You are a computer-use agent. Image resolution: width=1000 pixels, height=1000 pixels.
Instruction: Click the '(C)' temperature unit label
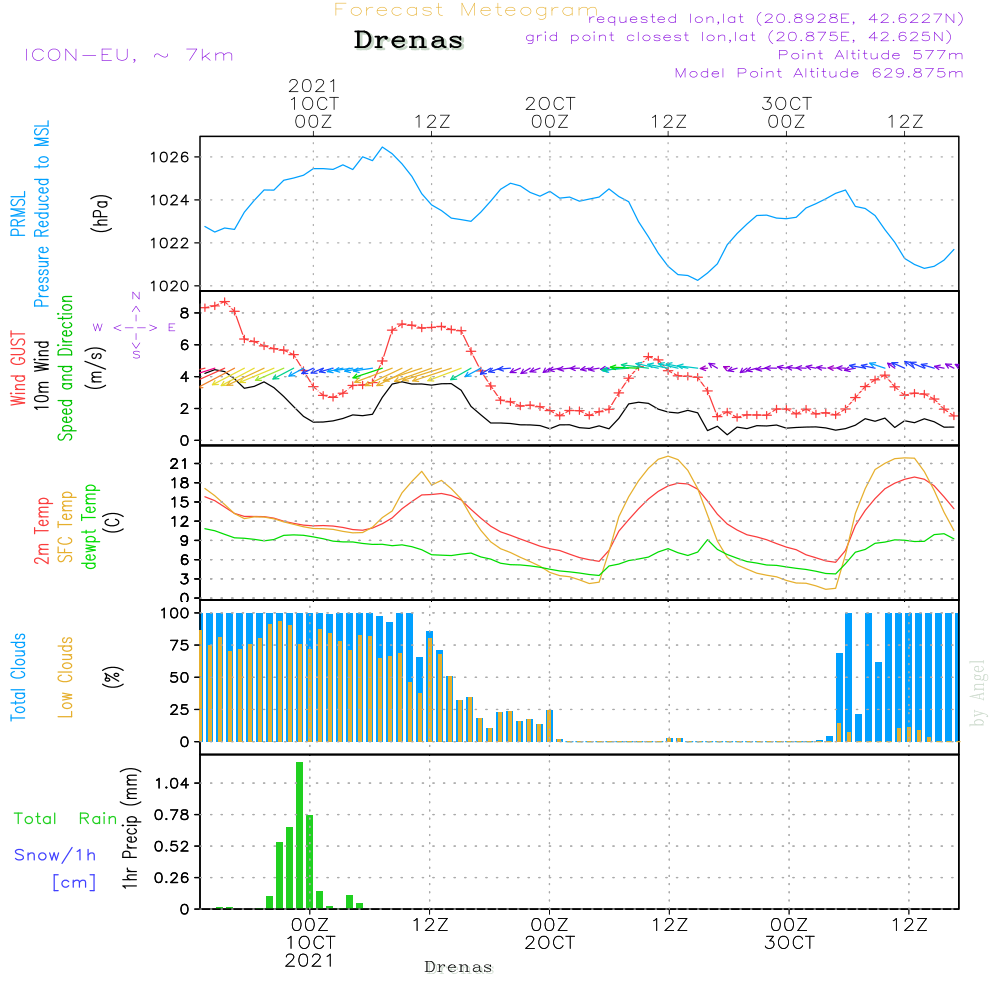click(x=114, y=523)
